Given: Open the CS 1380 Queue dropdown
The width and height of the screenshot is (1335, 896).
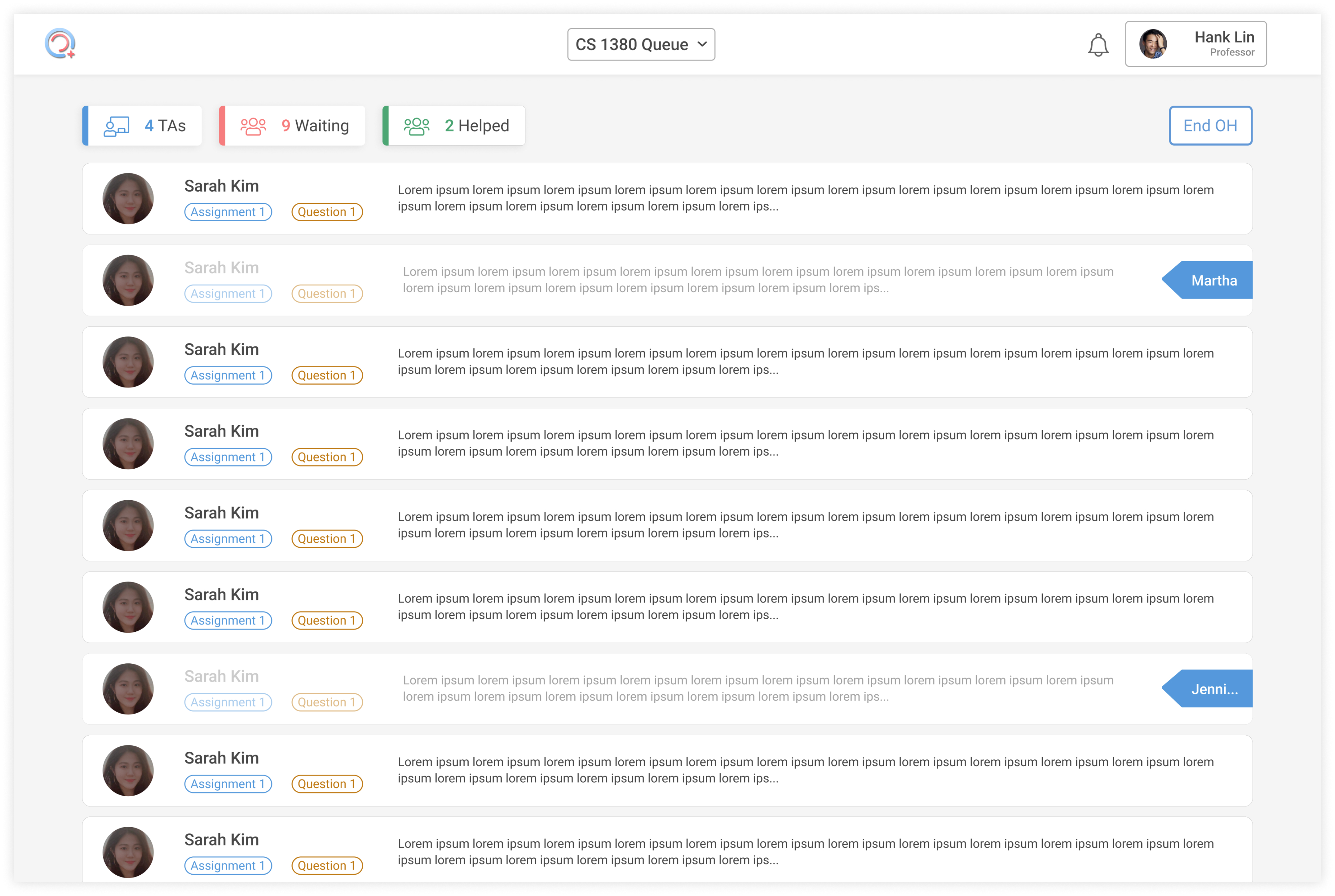Looking at the screenshot, I should 641,44.
